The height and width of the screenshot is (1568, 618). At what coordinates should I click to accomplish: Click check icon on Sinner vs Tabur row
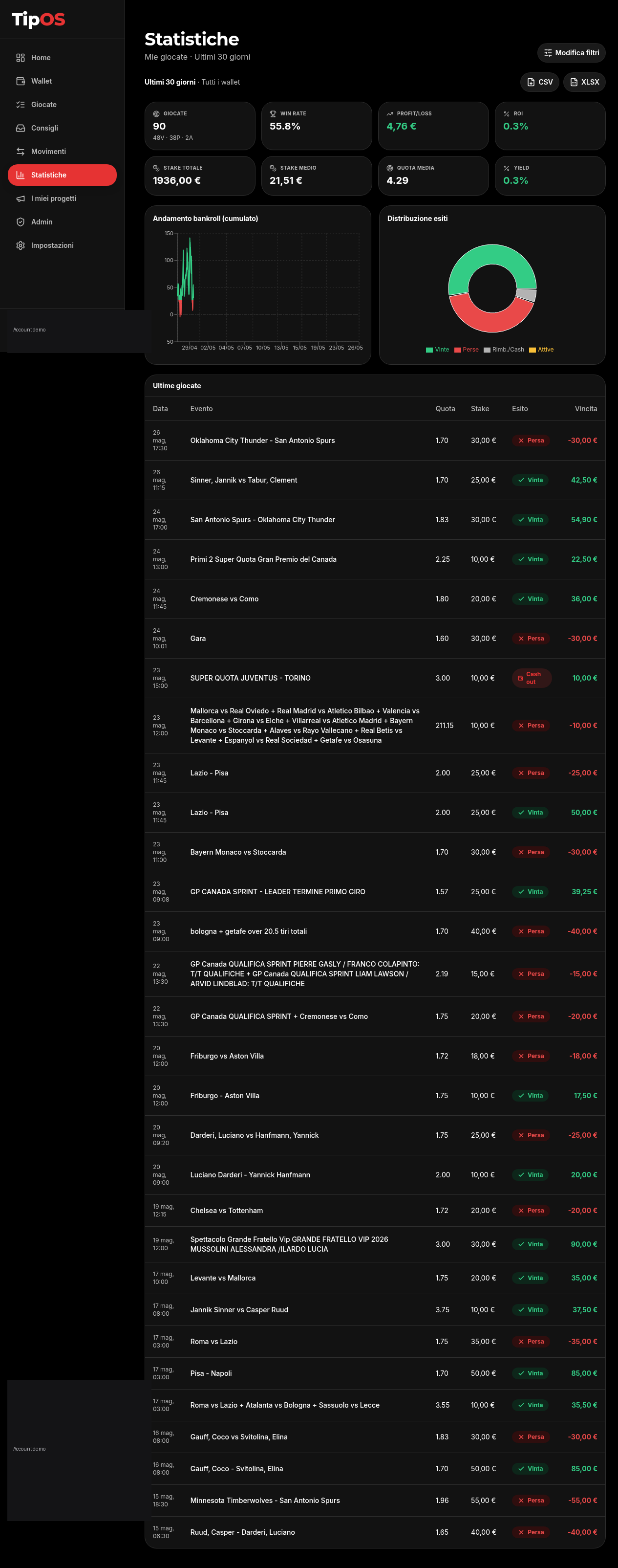pos(521,480)
